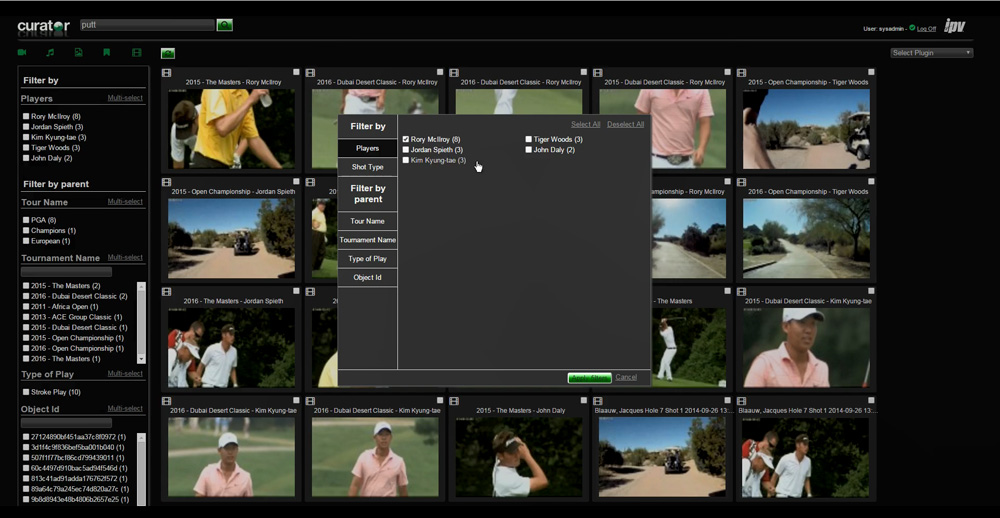Open the Select Plugin dropdown
Screen dimensions: 1000x518
pos(932,53)
